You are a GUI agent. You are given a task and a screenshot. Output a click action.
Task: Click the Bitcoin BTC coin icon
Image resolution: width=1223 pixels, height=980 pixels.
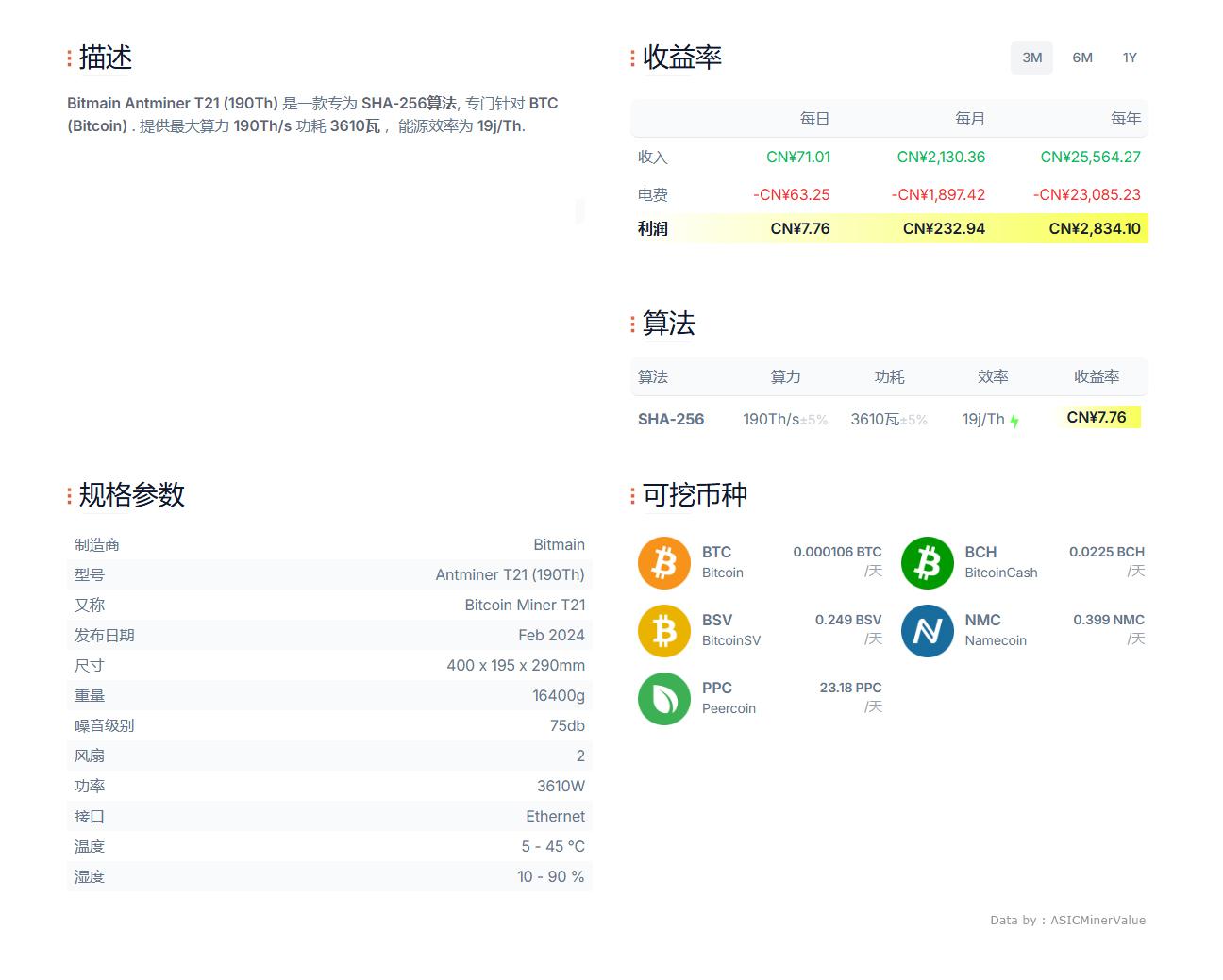(664, 563)
